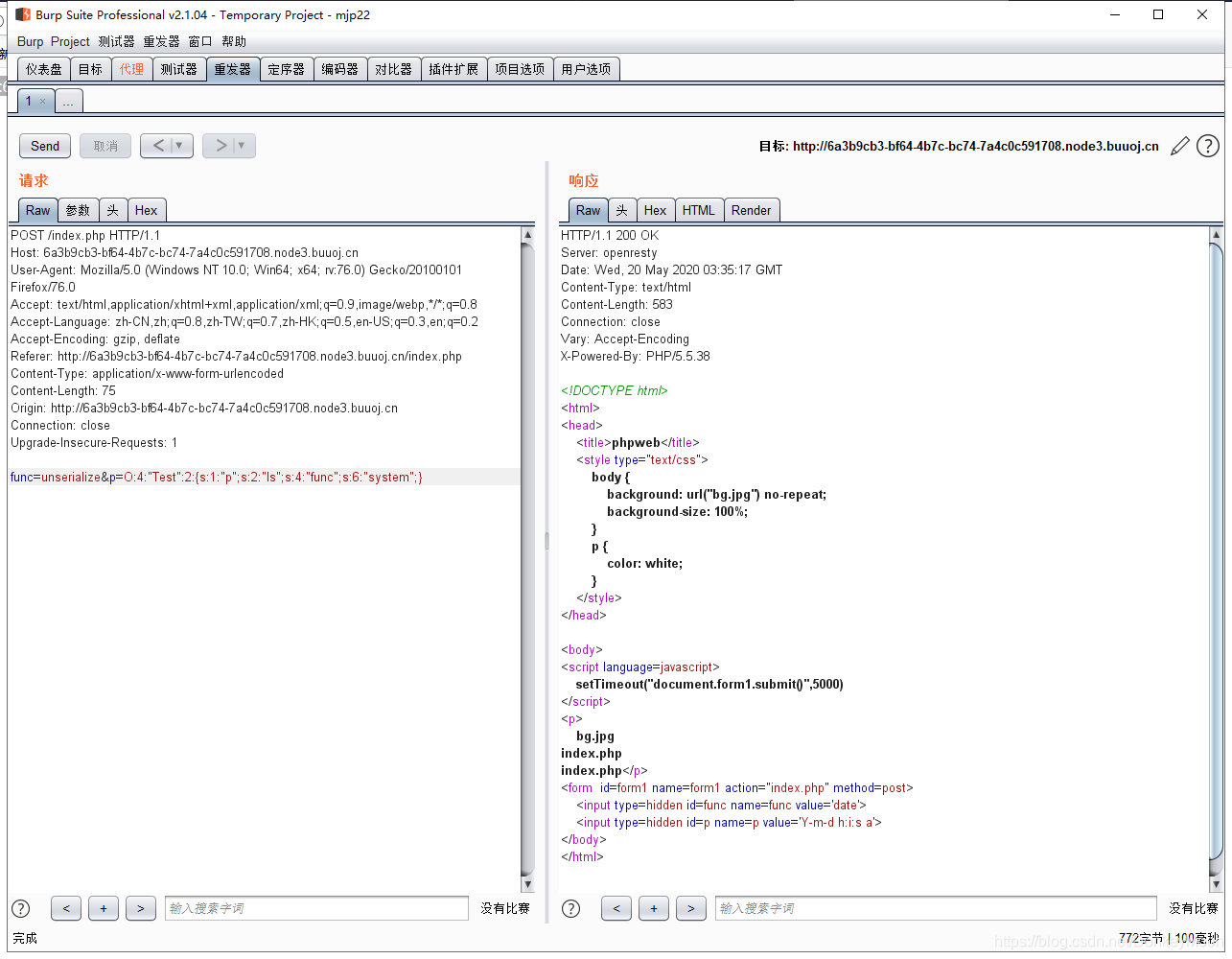This screenshot has height=959, width=1232.
Task: Switch to the 目标 tab
Action: [x=90, y=69]
